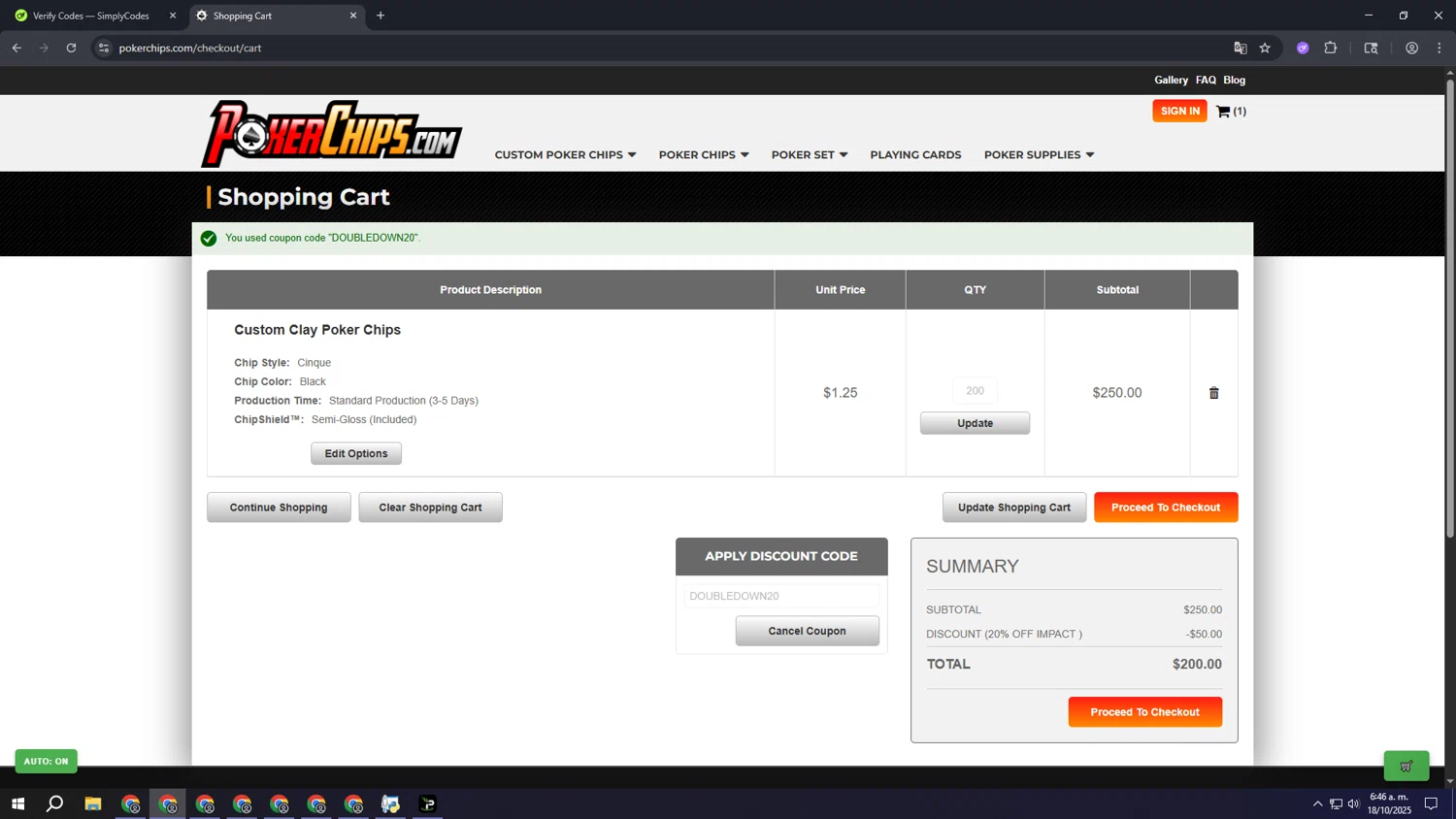Click the quantity field showing 200

[975, 391]
